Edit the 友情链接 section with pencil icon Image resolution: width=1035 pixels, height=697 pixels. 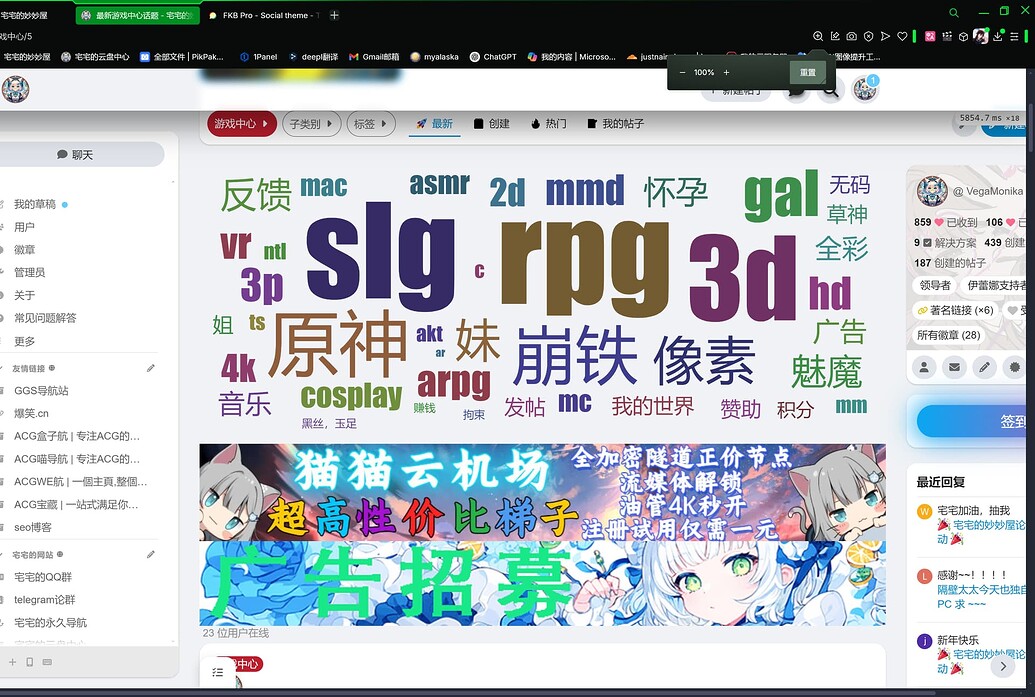(x=151, y=368)
